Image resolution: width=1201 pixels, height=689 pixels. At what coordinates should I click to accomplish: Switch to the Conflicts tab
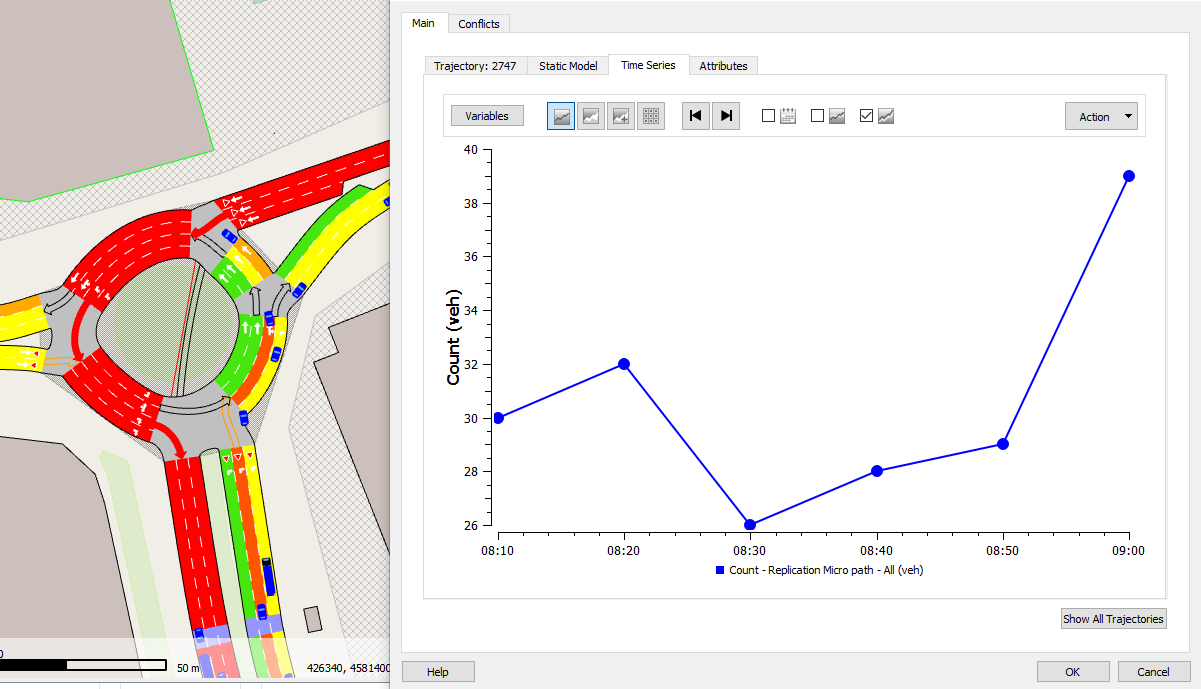coord(479,23)
